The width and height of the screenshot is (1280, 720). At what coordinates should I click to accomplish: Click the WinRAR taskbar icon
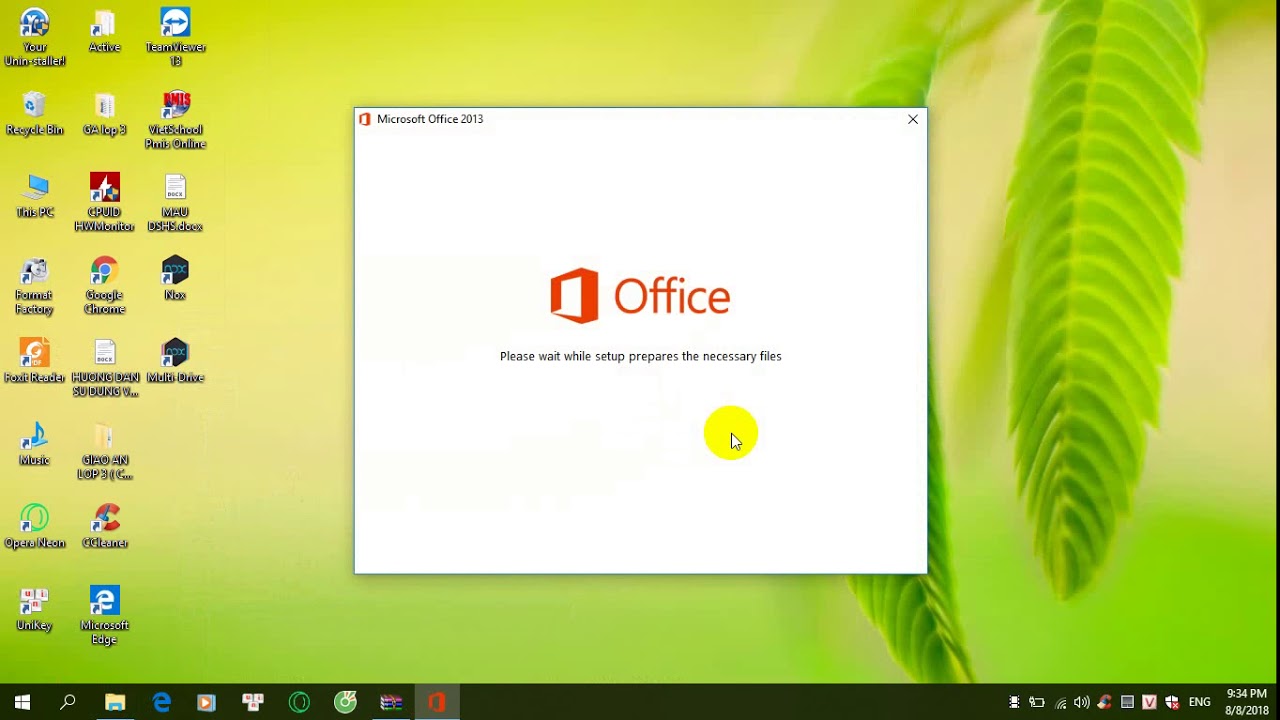pos(391,702)
